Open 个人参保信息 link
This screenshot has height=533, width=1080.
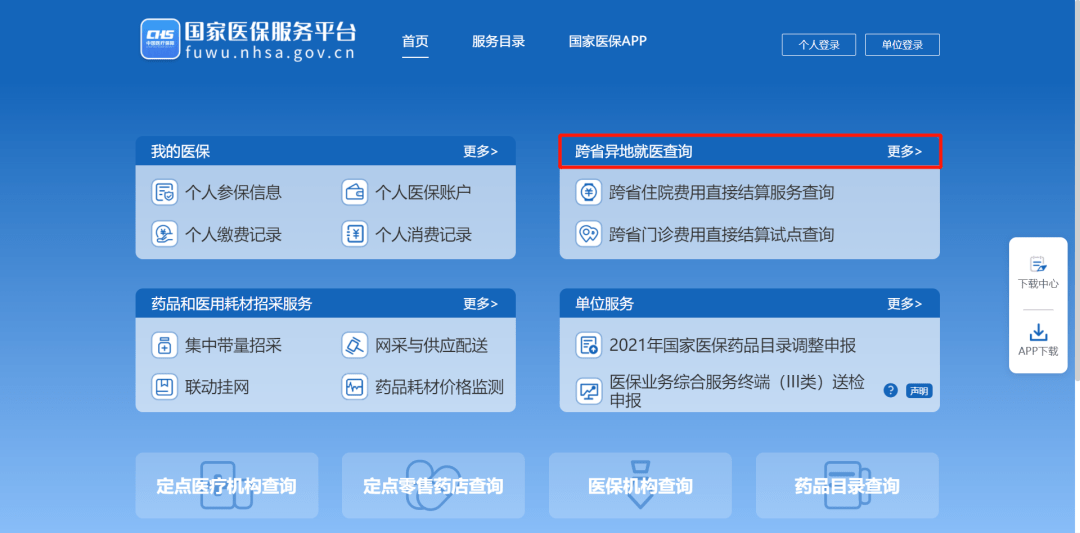[233, 193]
